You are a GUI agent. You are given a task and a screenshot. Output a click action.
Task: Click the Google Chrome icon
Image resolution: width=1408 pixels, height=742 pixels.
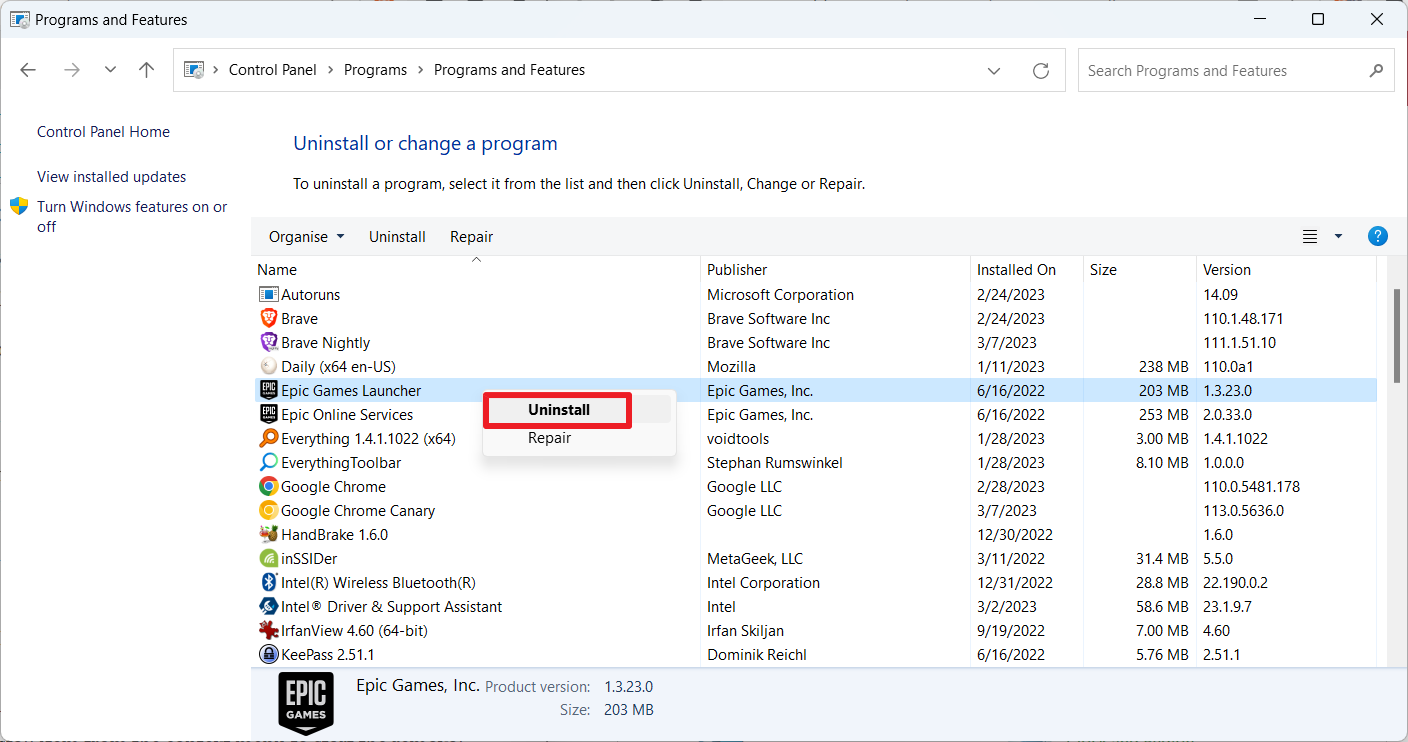(268, 487)
